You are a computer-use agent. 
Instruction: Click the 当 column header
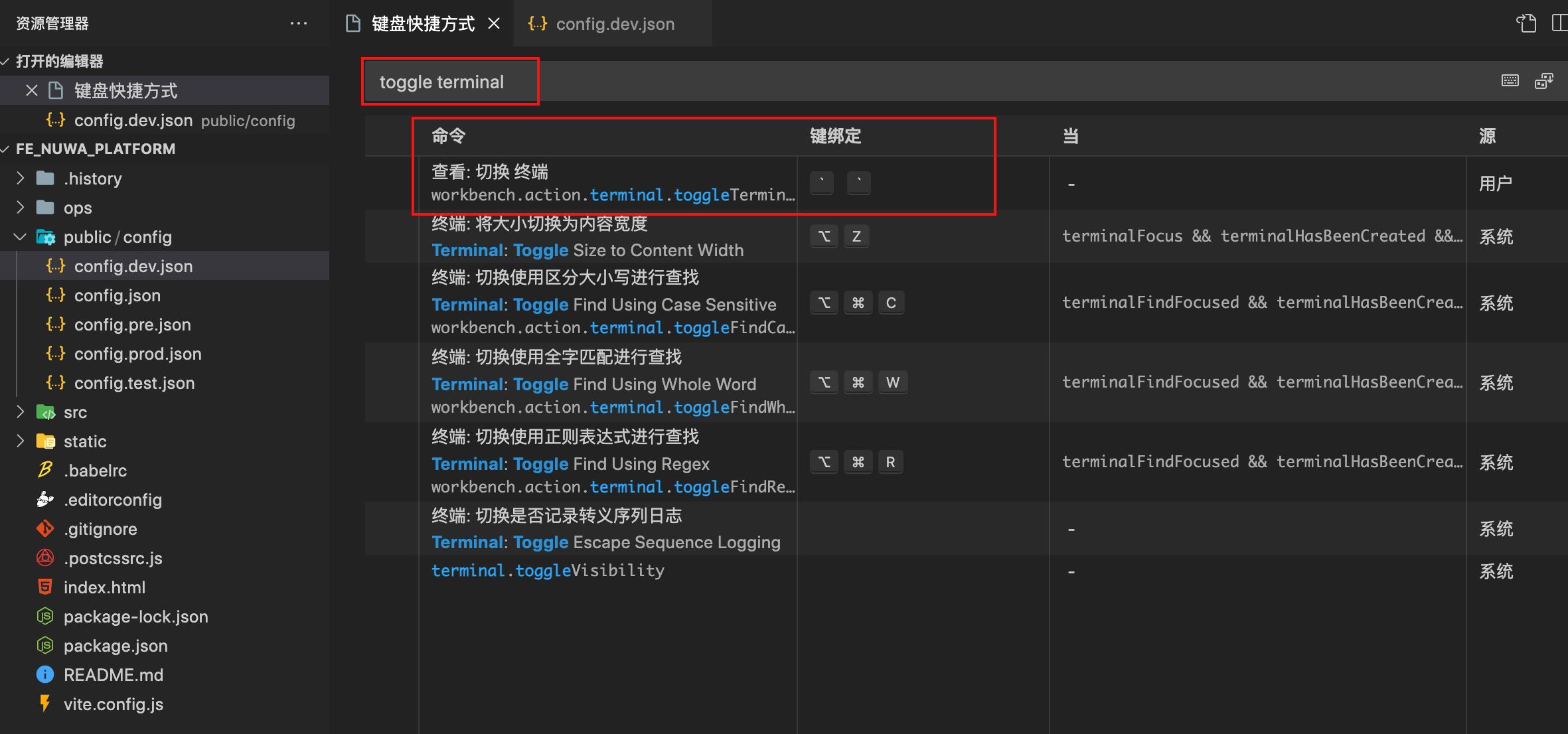(x=1070, y=136)
